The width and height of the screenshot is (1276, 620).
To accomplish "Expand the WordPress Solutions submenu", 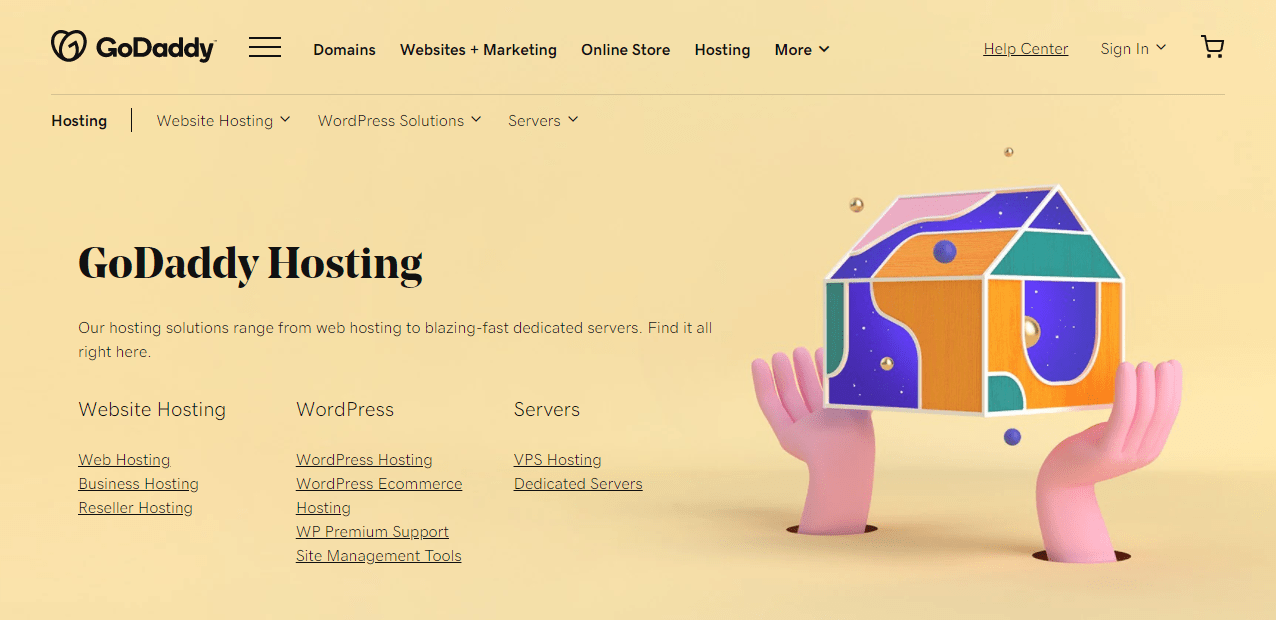I will click(x=399, y=120).
